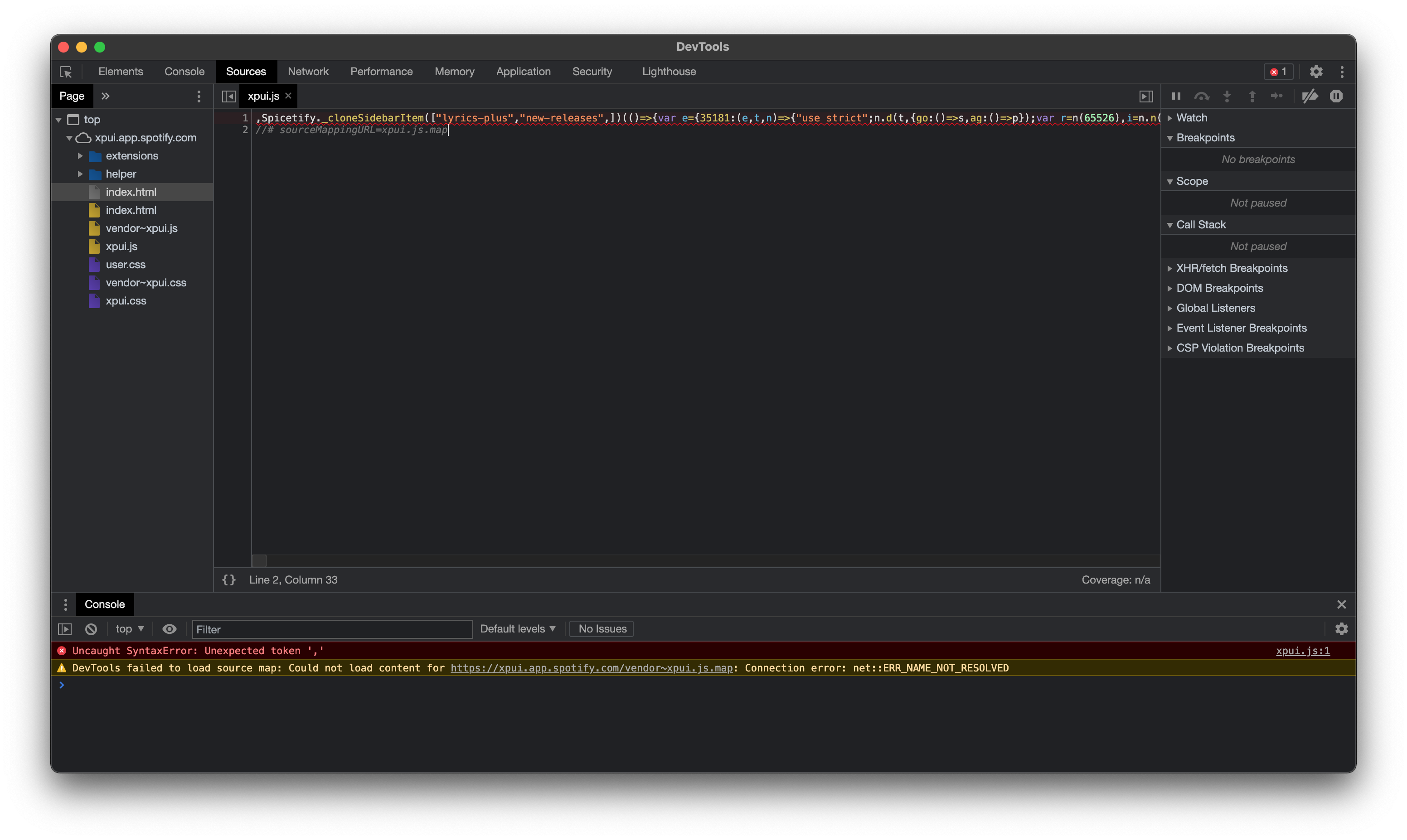This screenshot has height=840, width=1407.
Task: Open the vendor~xpui.js.map URL link
Action: click(591, 668)
